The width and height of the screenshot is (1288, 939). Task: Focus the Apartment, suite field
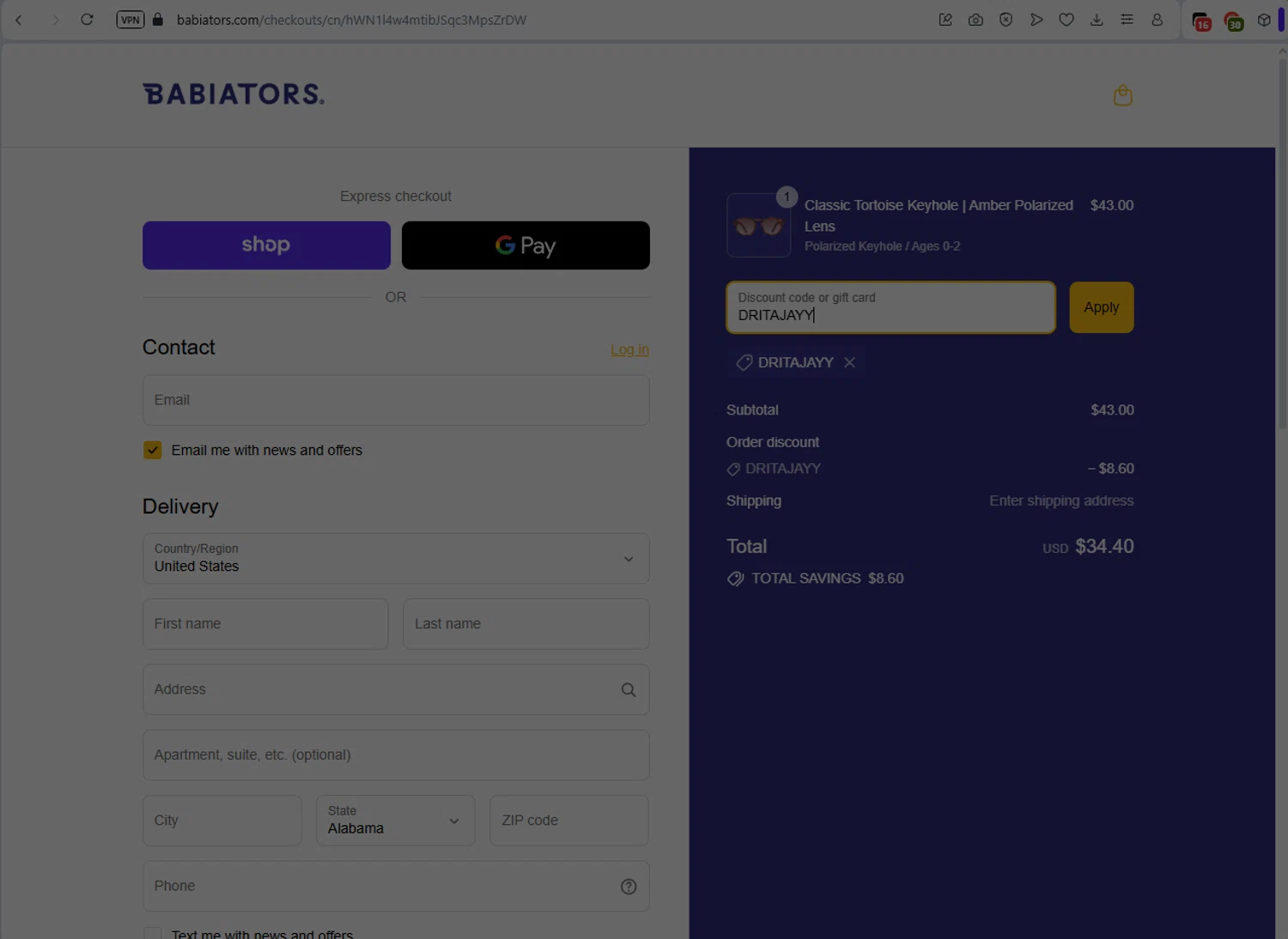point(396,755)
